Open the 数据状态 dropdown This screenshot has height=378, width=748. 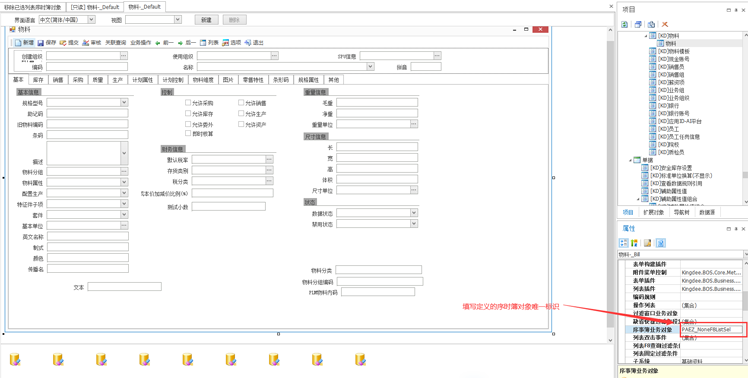click(414, 213)
